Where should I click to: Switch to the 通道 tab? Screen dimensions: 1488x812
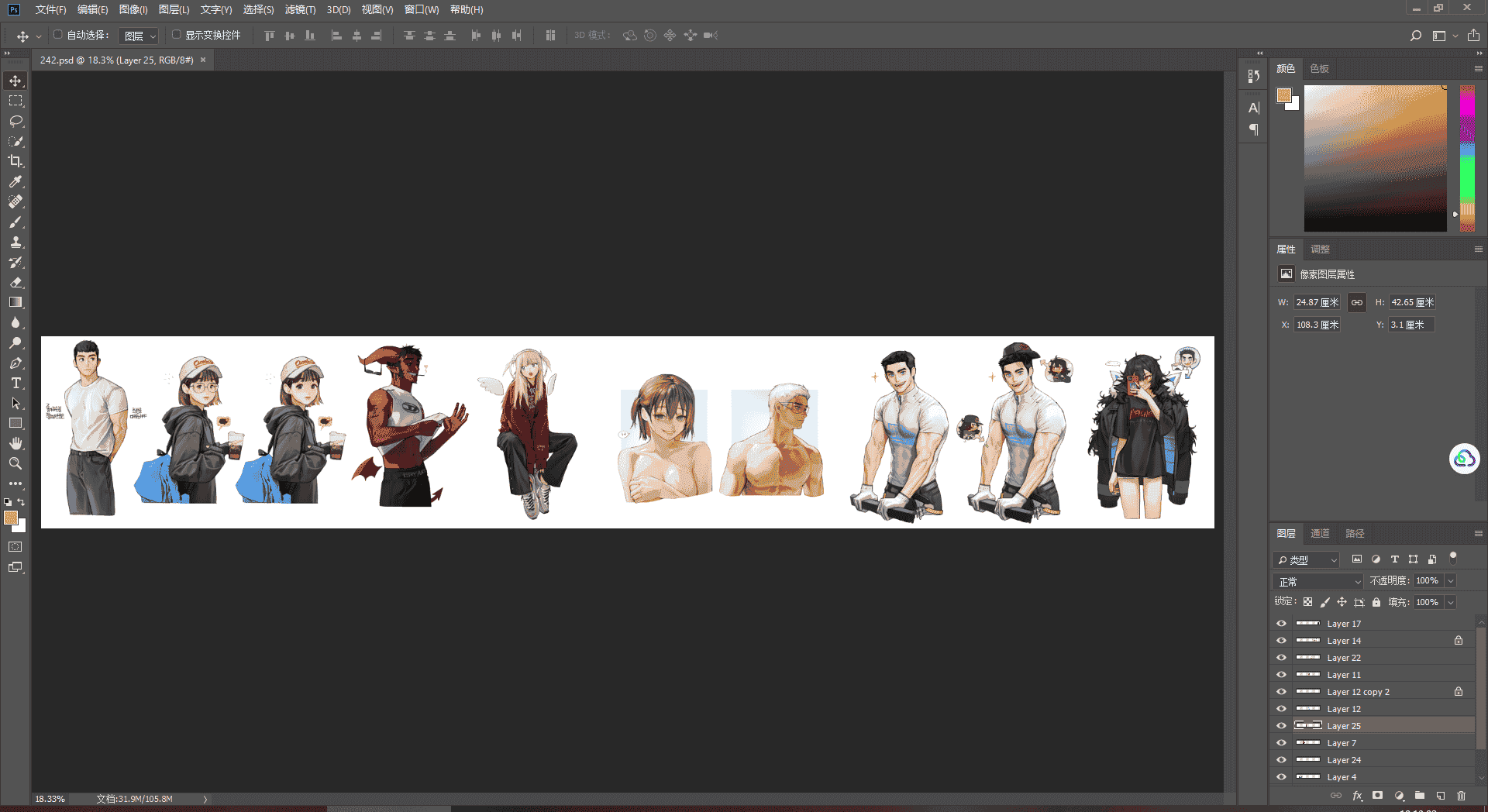coord(1320,534)
